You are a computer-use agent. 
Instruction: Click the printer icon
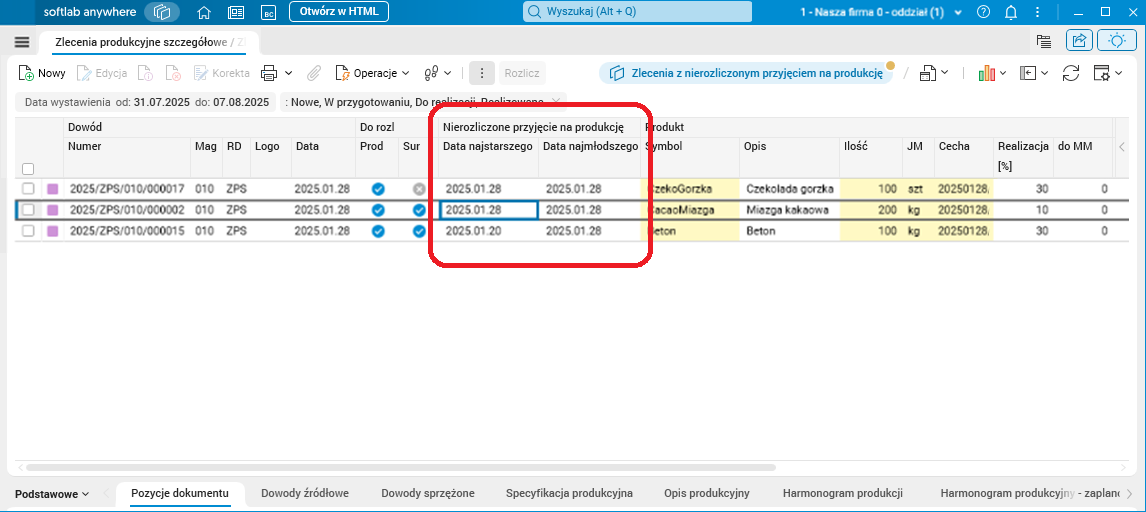coord(270,73)
